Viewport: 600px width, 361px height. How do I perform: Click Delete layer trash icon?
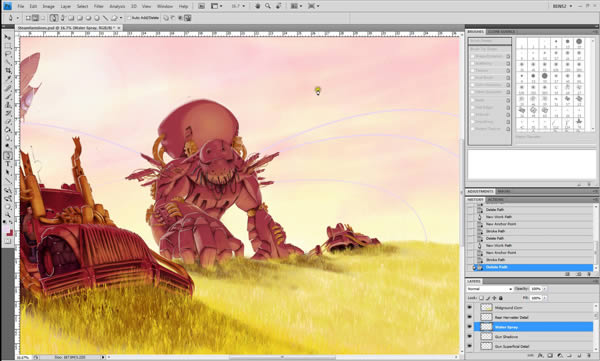tap(589, 356)
